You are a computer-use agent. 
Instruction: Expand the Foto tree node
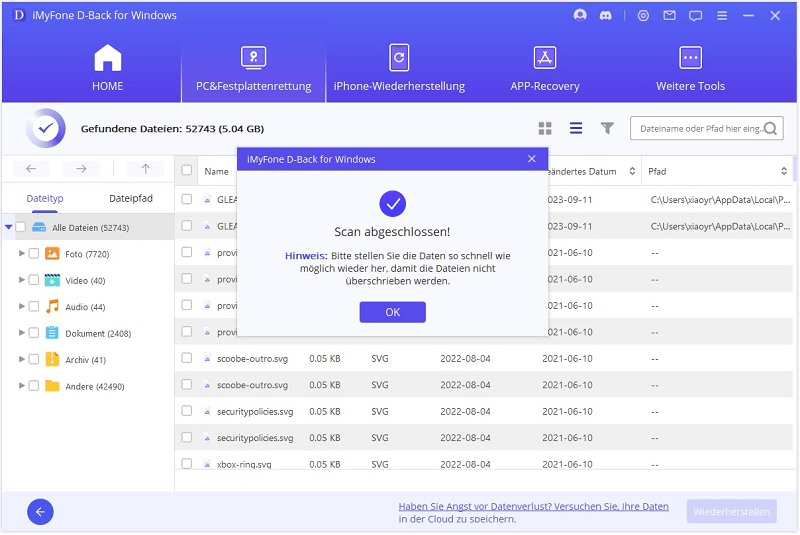(x=21, y=253)
